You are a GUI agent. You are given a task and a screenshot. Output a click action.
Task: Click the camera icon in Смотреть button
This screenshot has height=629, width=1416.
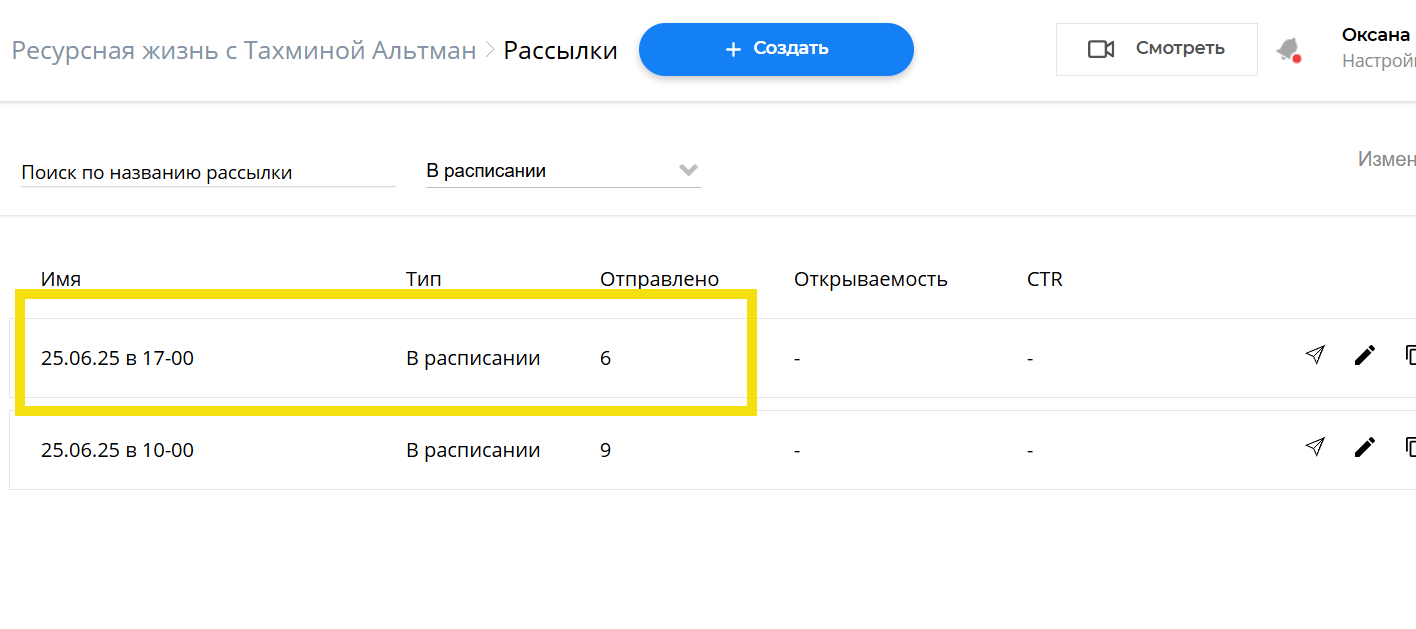(x=1101, y=49)
